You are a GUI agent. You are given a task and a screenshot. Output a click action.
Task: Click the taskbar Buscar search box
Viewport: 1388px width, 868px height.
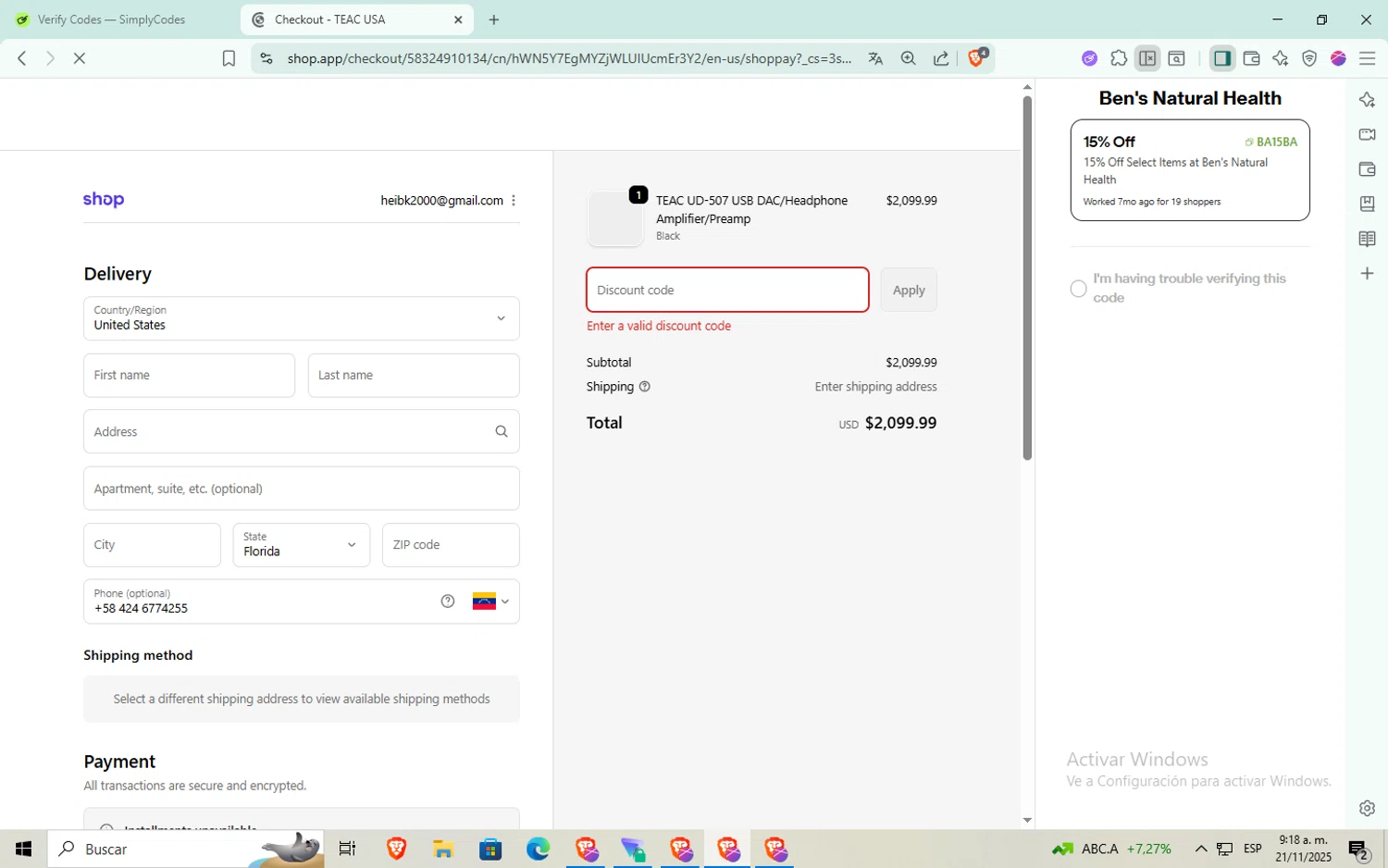pyautogui.click(x=185, y=849)
